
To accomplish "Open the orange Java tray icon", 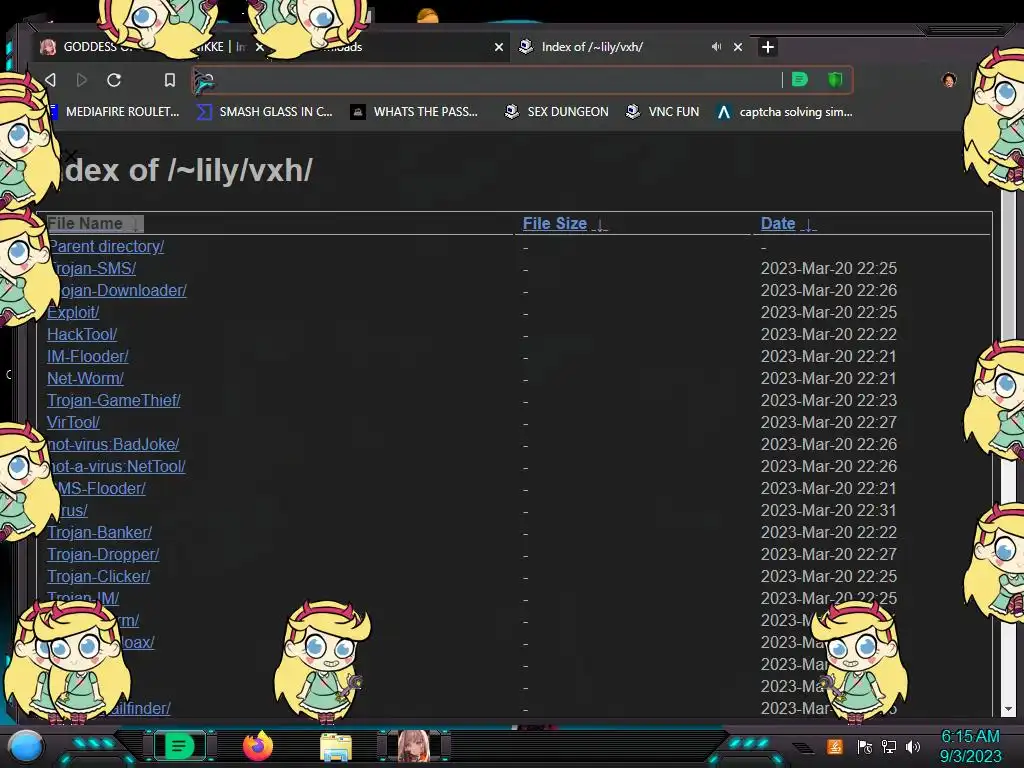I will 835,747.
